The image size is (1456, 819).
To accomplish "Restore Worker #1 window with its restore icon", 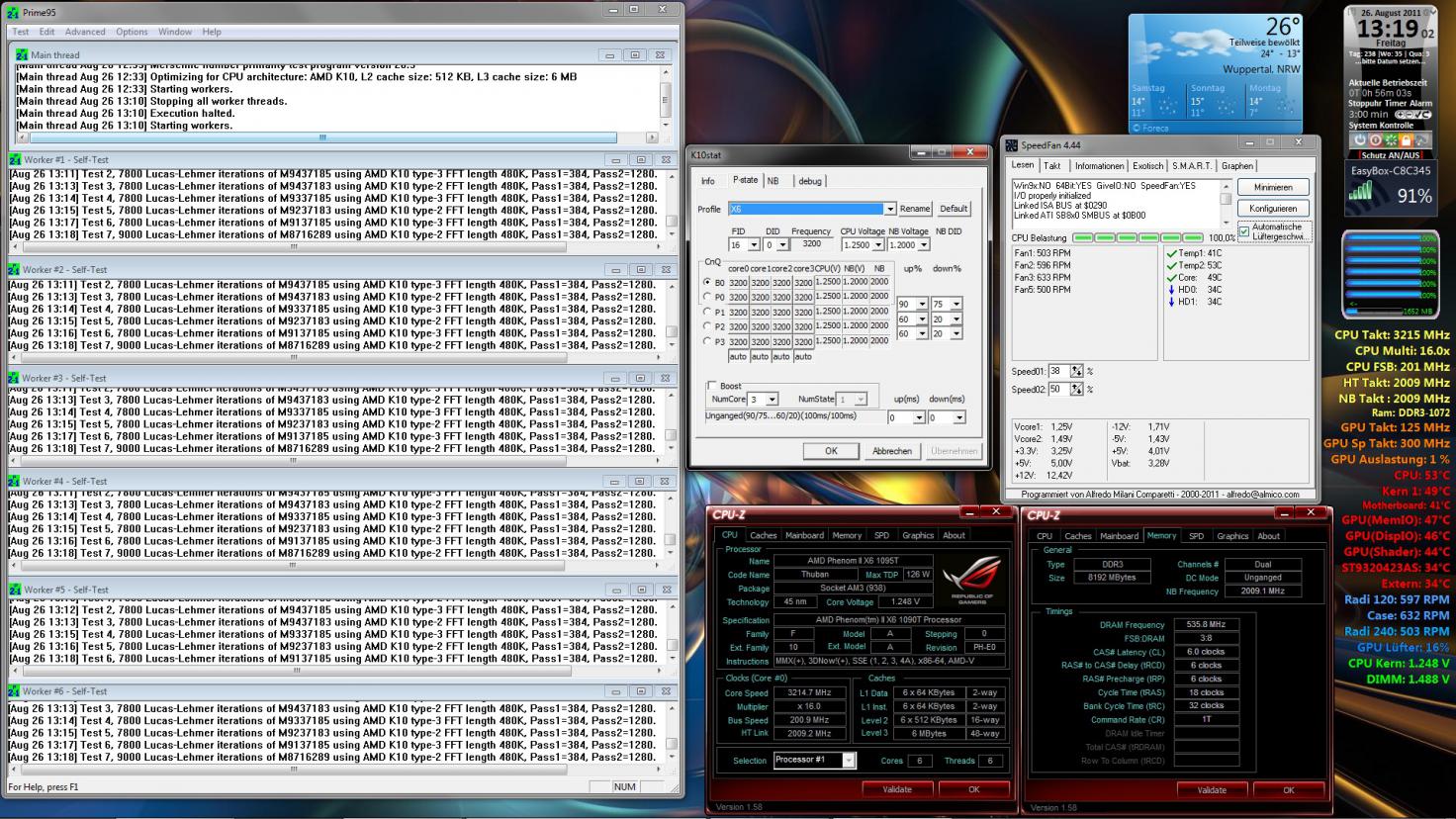I will click(x=640, y=159).
